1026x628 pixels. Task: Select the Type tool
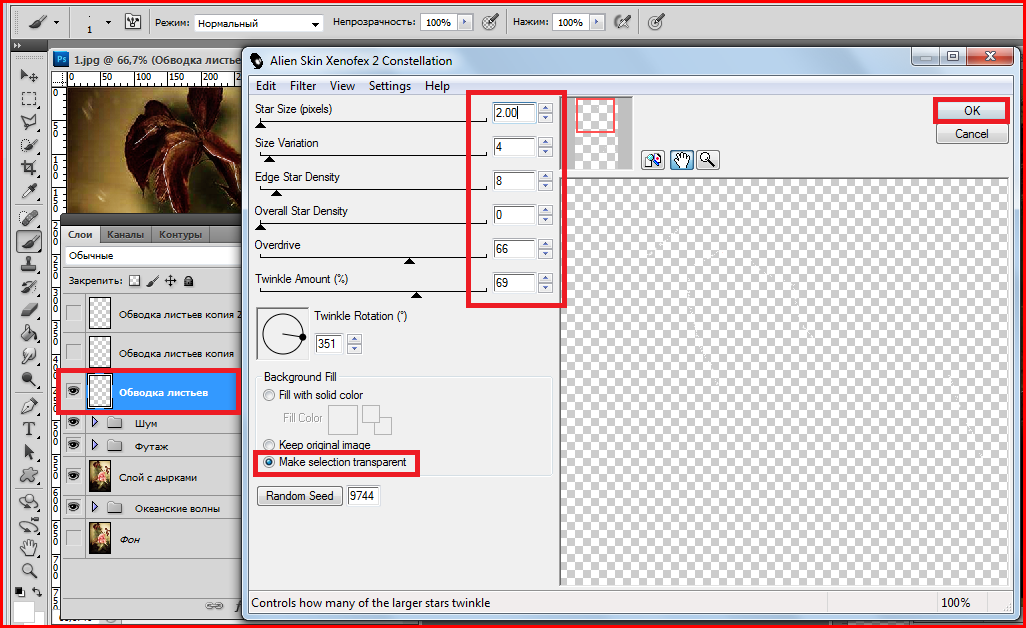tap(29, 429)
